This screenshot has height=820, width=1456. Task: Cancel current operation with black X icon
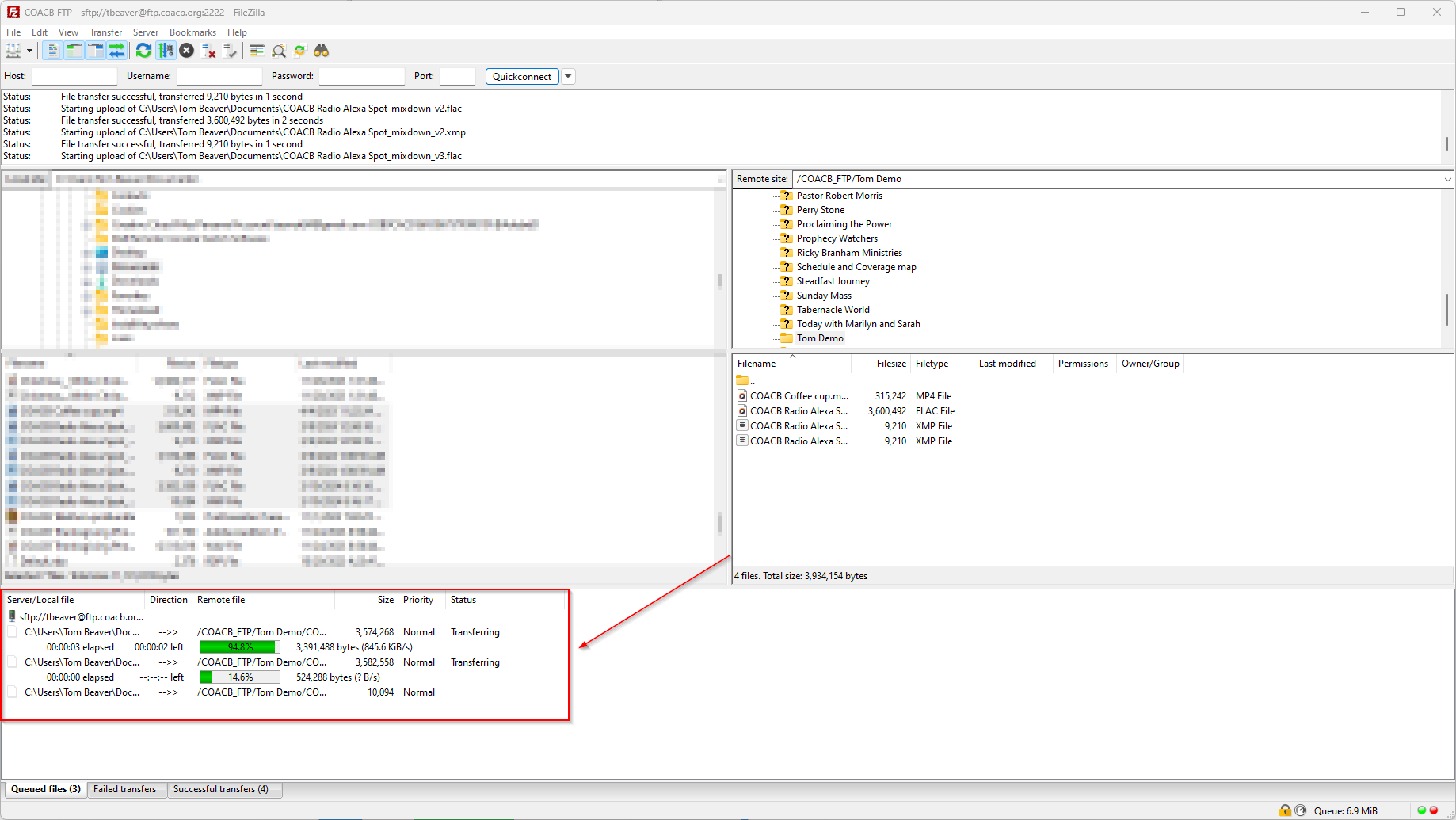pos(187,51)
